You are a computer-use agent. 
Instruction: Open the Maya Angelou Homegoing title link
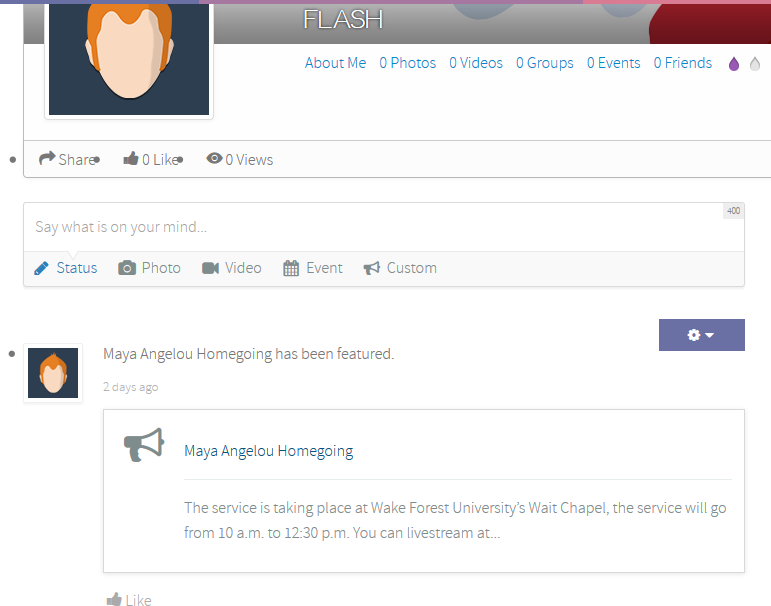pyautogui.click(x=268, y=451)
